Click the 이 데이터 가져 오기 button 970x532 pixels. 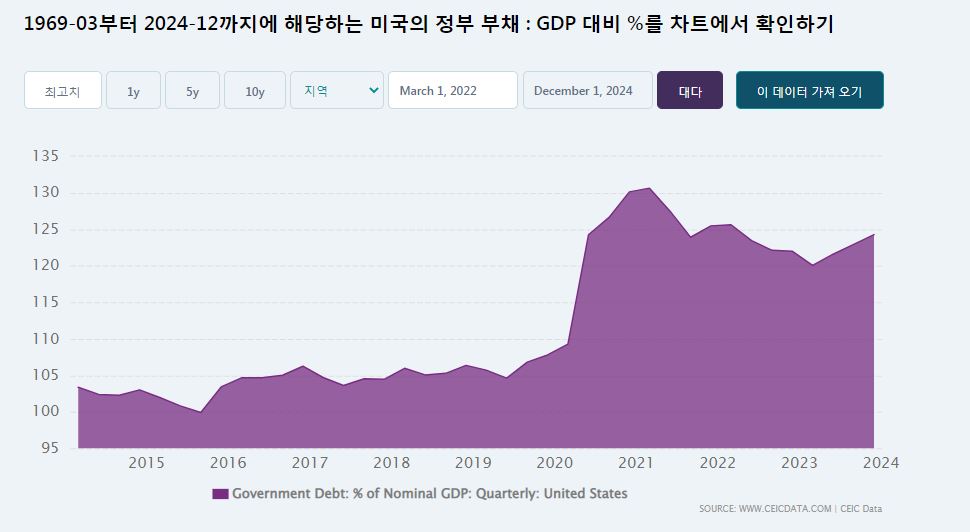click(809, 91)
